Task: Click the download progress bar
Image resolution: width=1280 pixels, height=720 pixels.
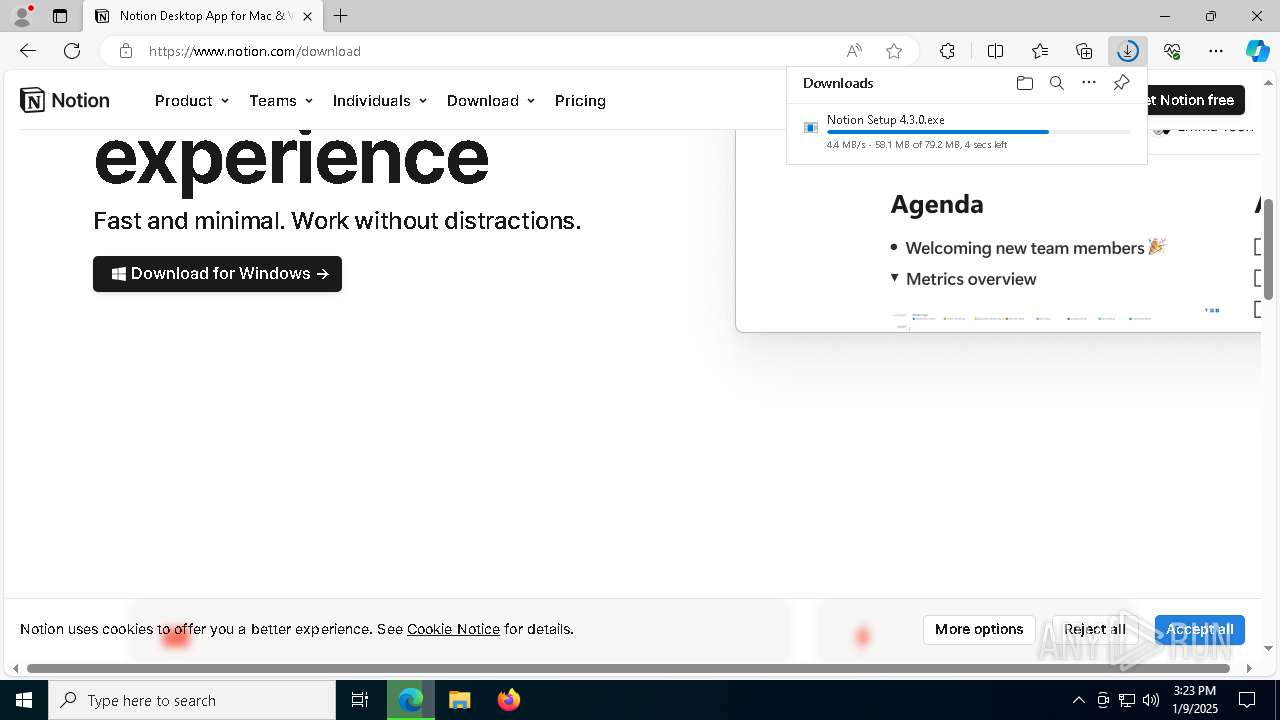Action: 978,132
